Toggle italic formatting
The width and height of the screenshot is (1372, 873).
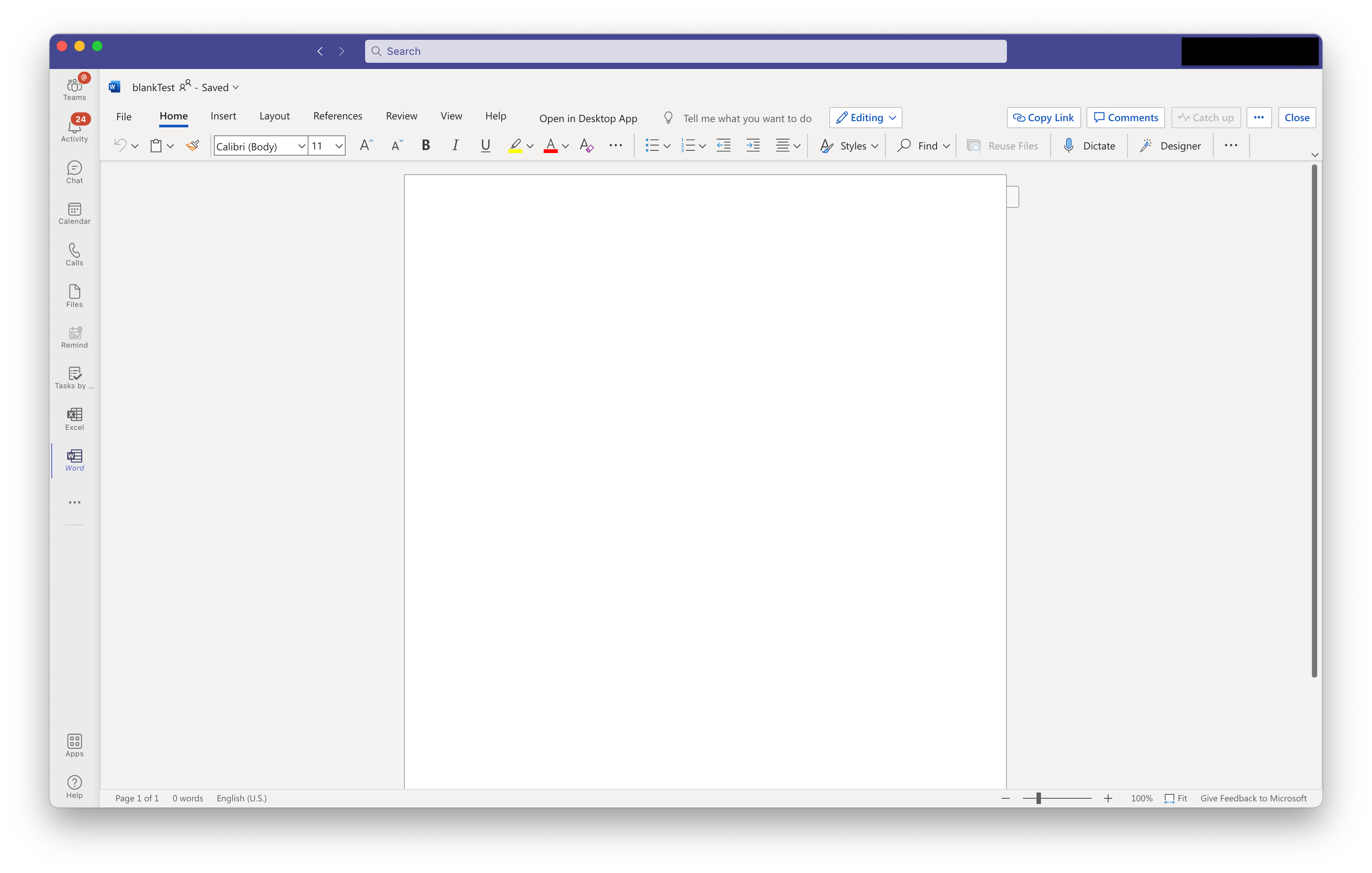point(455,146)
